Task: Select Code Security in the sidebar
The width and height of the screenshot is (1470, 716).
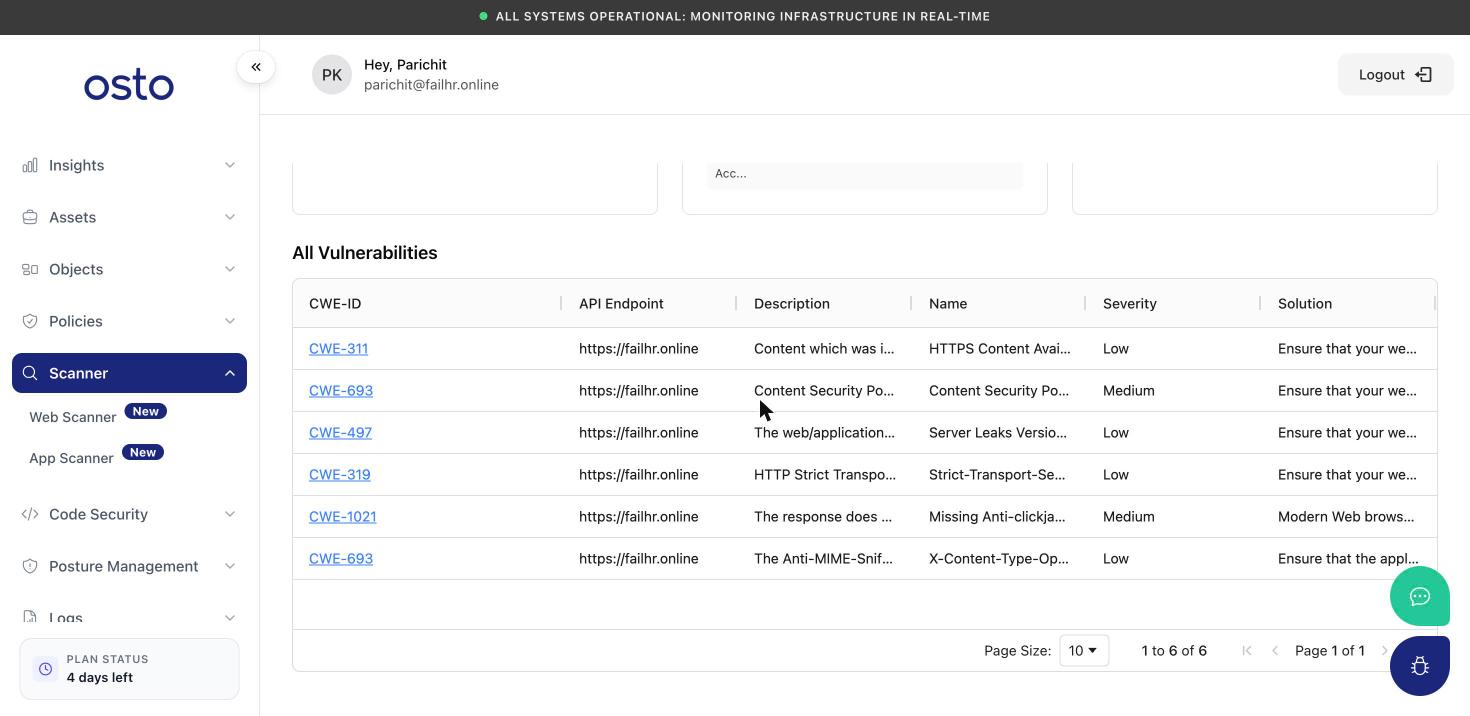Action: [129, 514]
